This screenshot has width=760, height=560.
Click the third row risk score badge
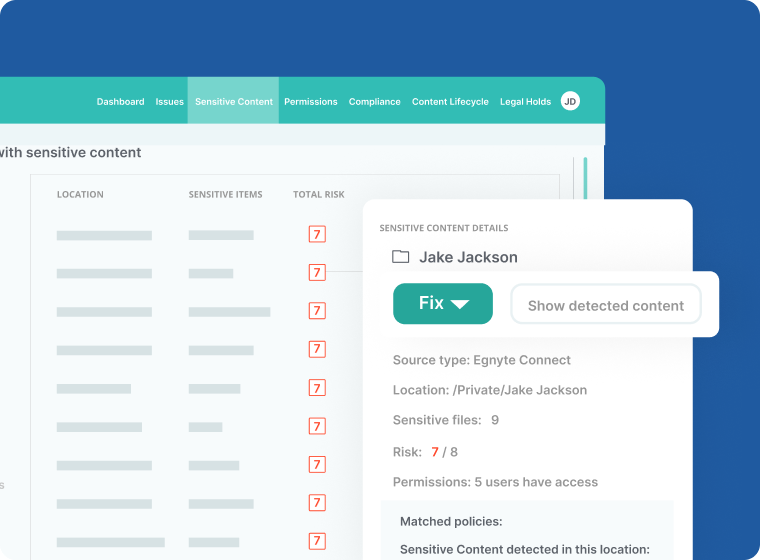[x=317, y=311]
